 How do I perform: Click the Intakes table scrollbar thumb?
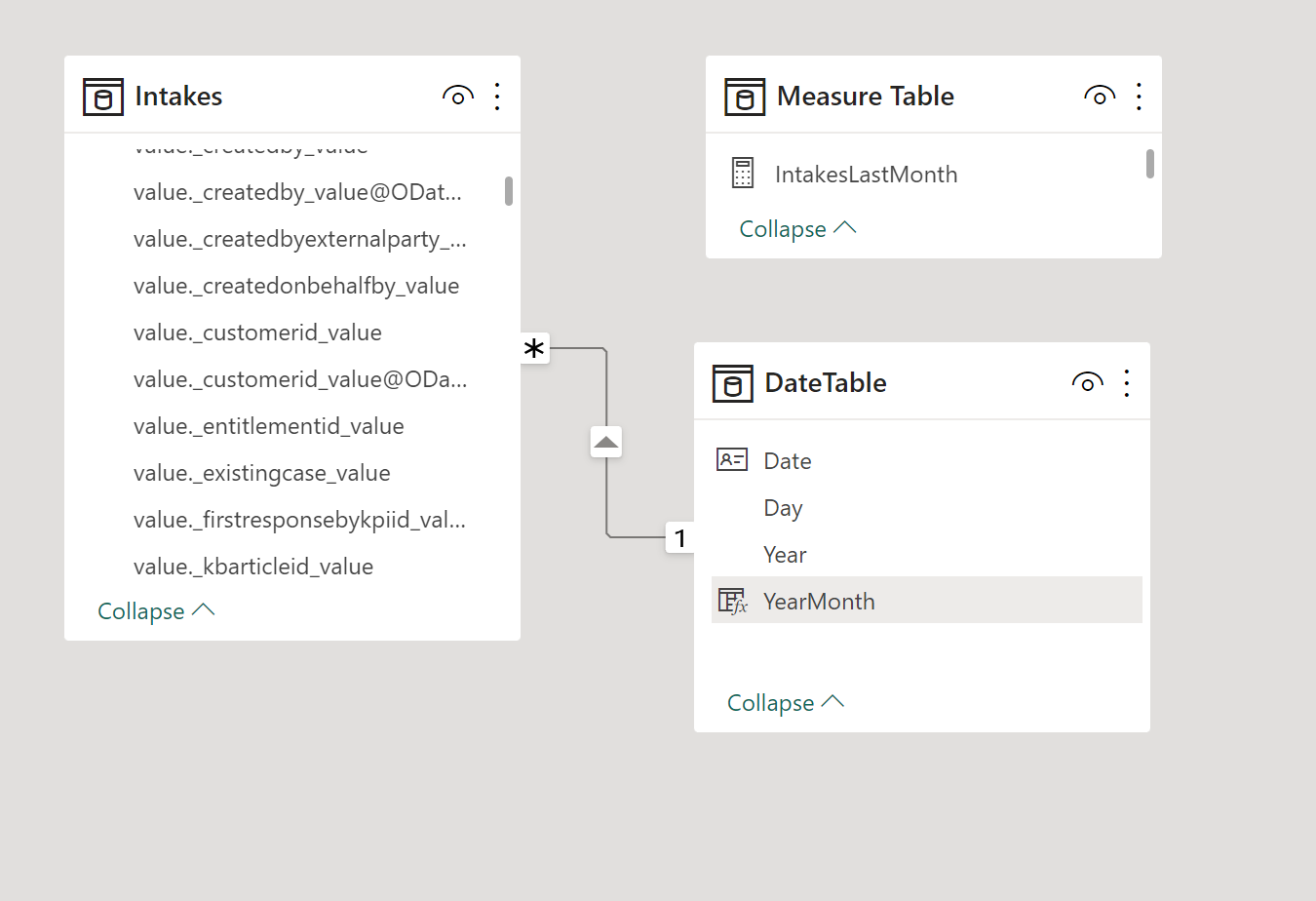[x=509, y=191]
